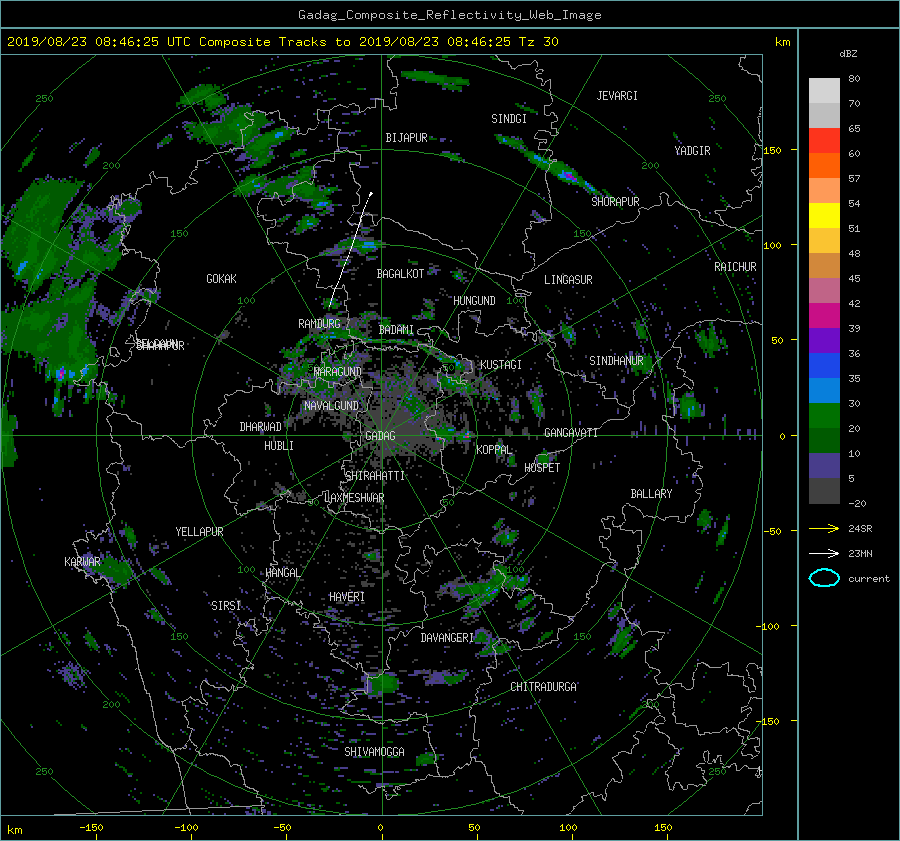Click the HUBLI city label

(279, 446)
